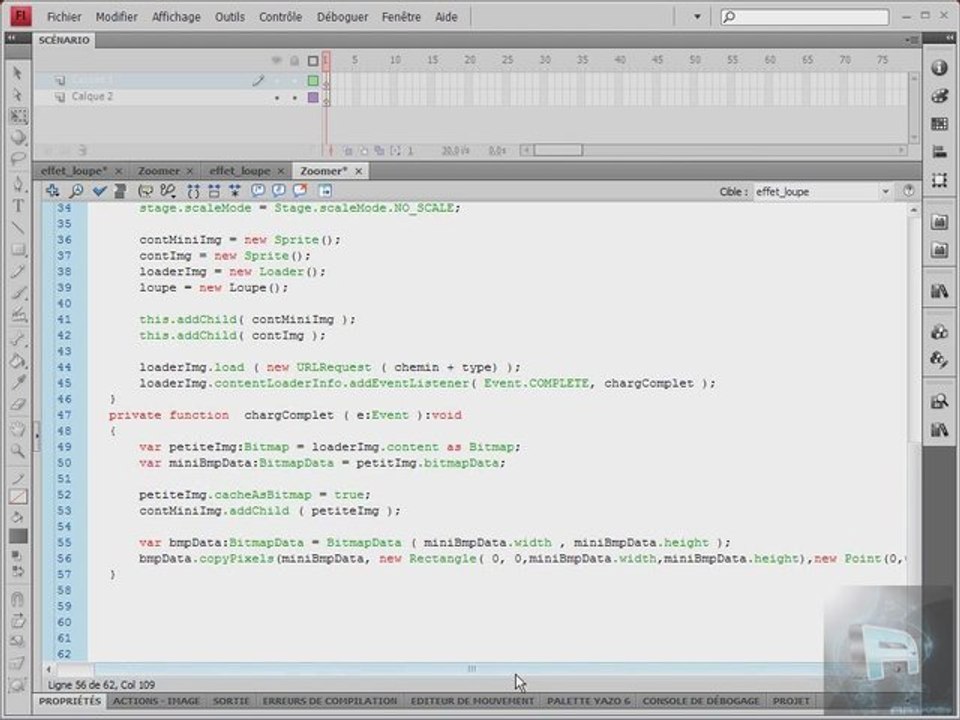Screen dimensions: 960x720
Task: Collapse selection icon in script toolbar
Action: 214,191
